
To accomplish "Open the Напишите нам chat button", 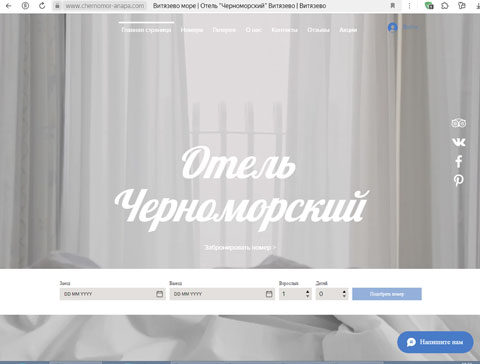I will tap(435, 342).
